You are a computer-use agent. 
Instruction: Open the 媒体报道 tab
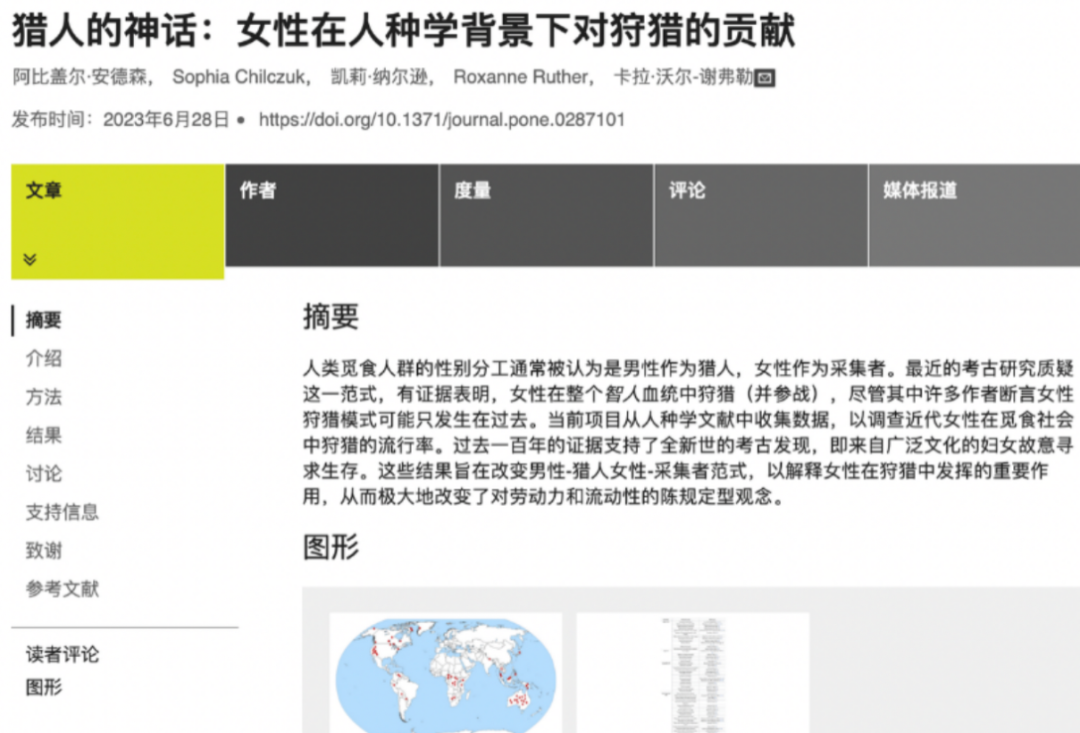click(x=975, y=215)
